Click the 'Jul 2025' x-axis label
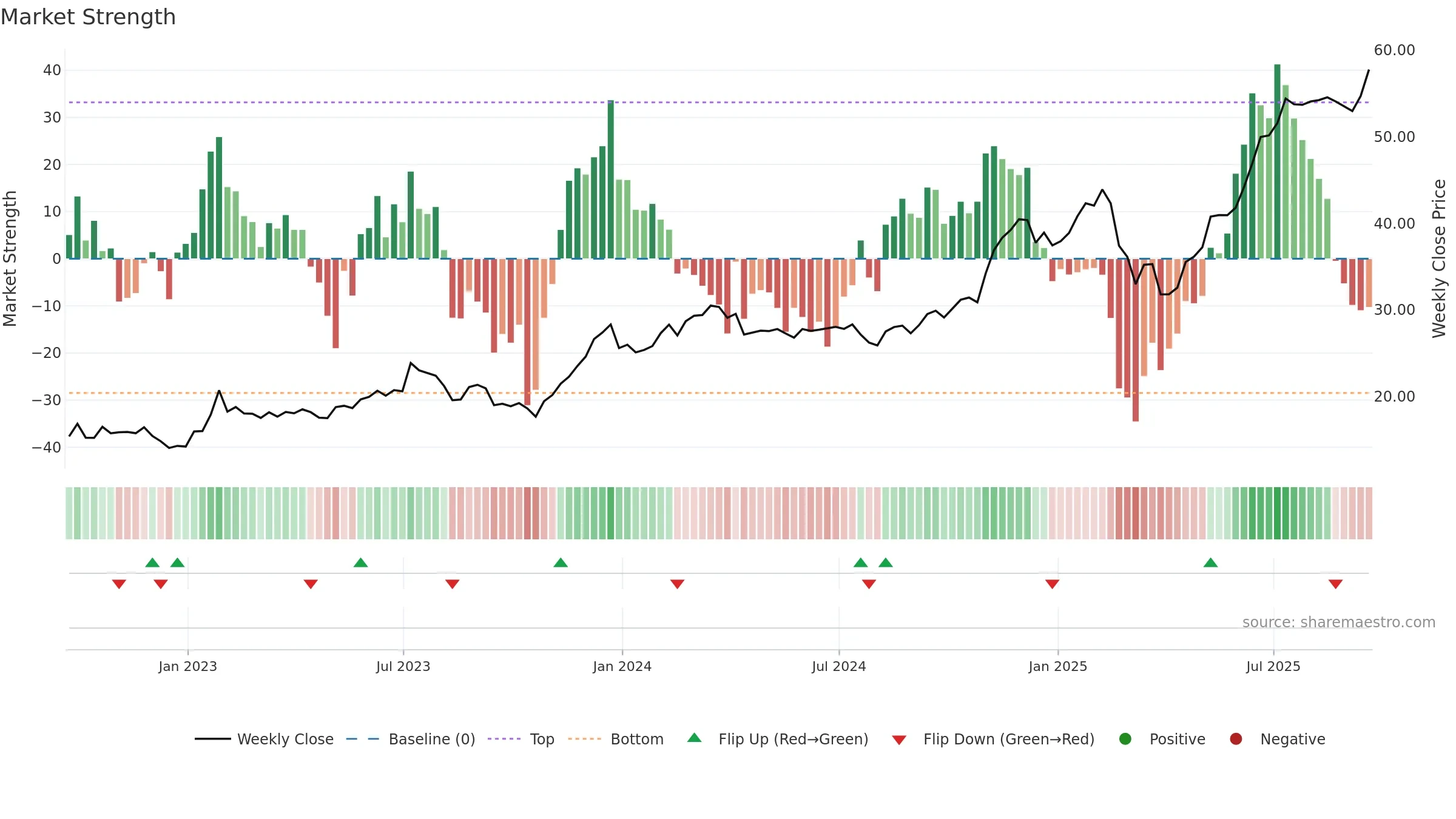This screenshot has width=1456, height=819. (1273, 666)
